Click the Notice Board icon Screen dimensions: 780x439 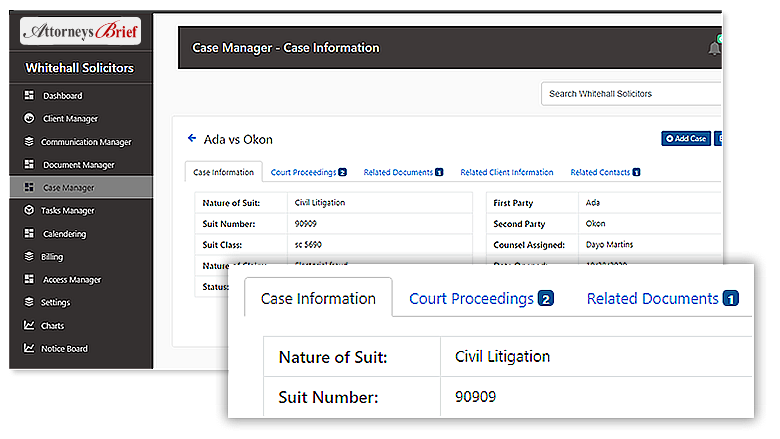coord(30,349)
